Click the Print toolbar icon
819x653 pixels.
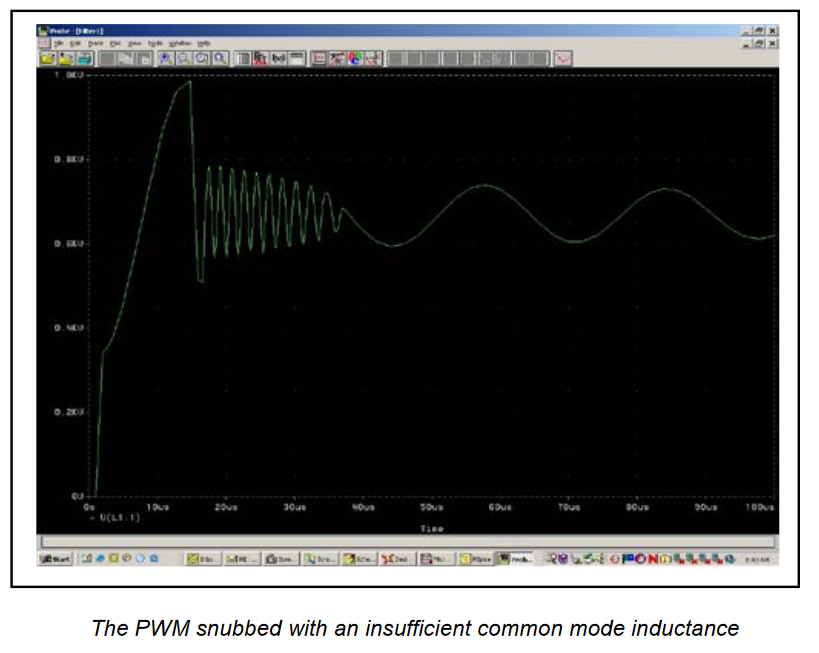point(85,59)
